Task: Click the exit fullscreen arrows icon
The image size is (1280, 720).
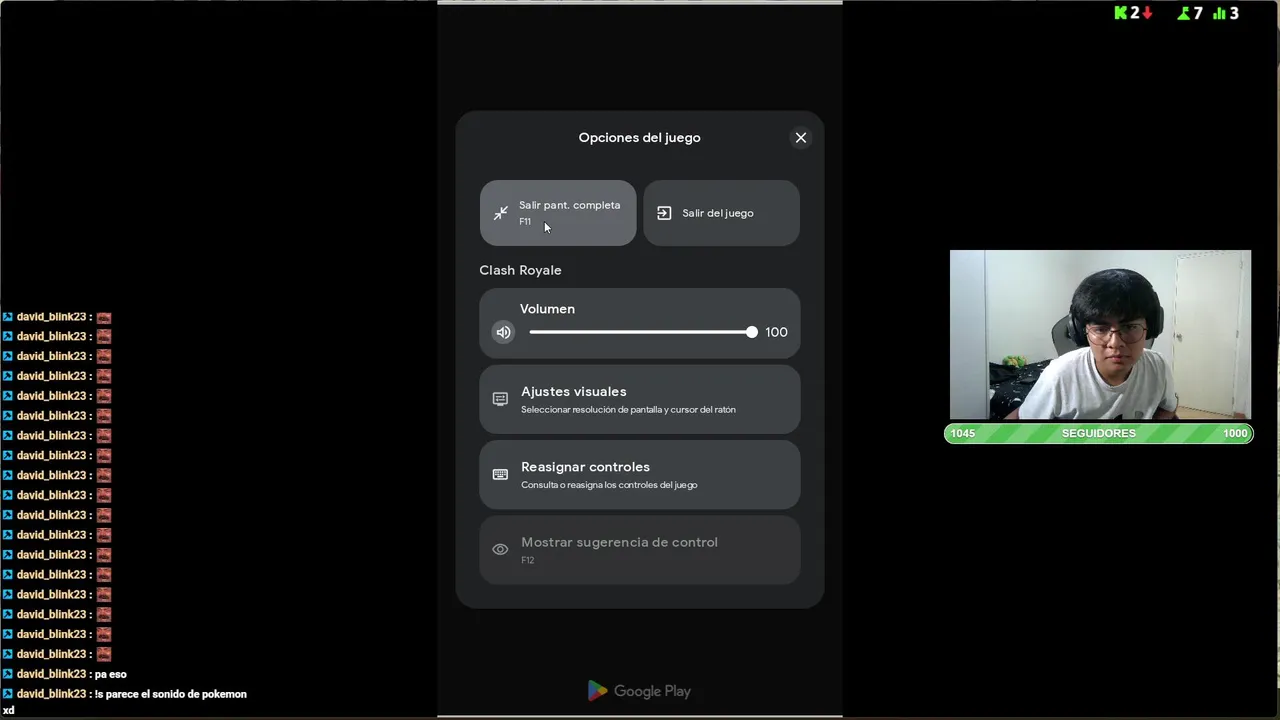Action: pos(501,213)
